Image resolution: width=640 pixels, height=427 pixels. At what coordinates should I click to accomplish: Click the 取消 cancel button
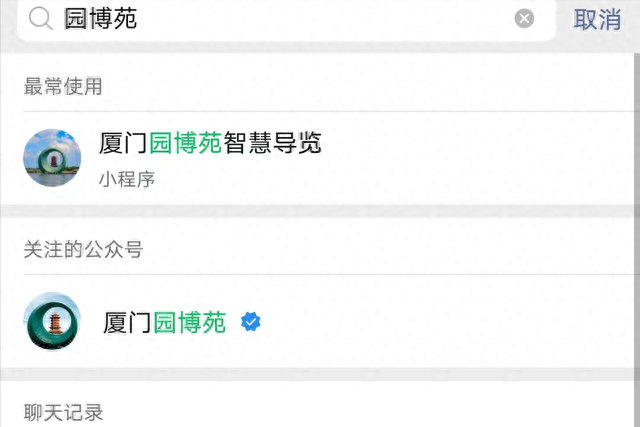pyautogui.click(x=597, y=19)
